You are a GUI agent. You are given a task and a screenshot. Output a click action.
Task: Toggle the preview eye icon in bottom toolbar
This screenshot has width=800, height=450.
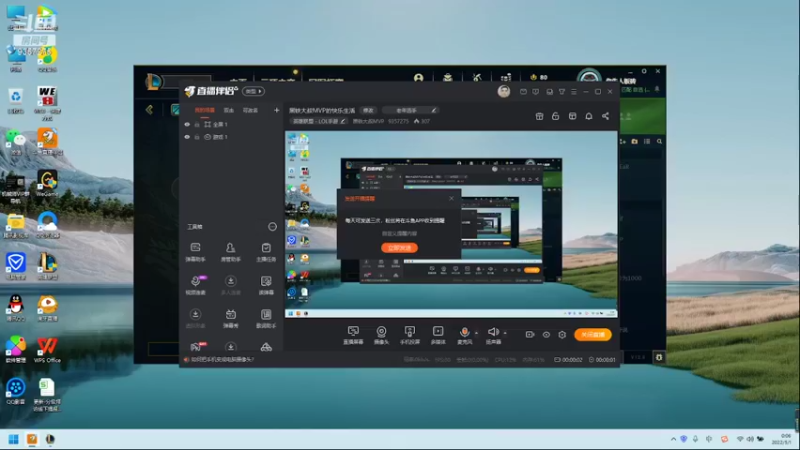[x=546, y=335]
